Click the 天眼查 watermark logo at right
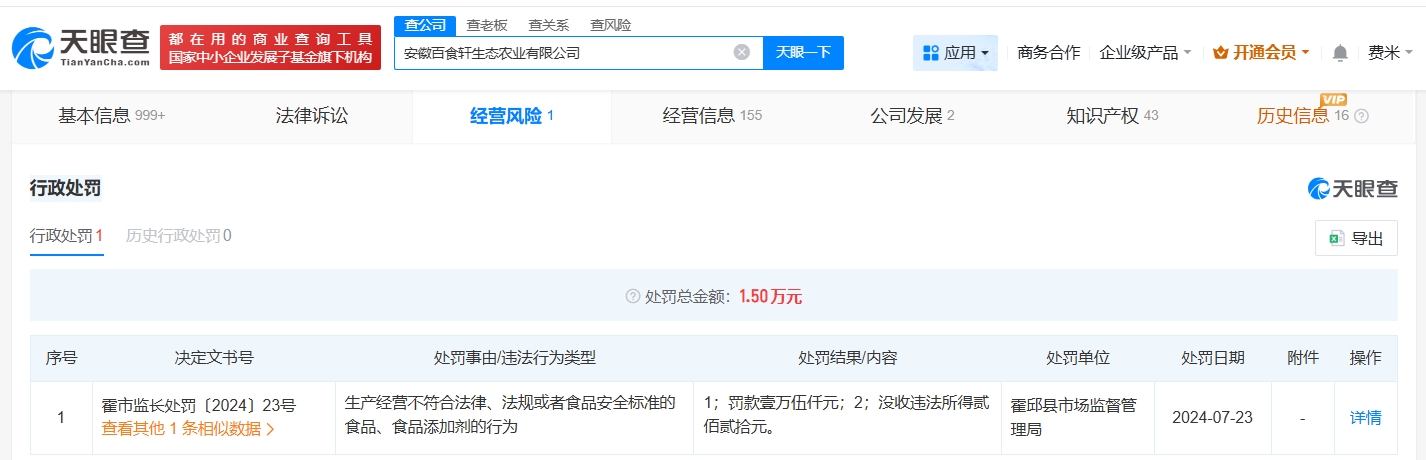The height and width of the screenshot is (460, 1426). tap(1352, 188)
